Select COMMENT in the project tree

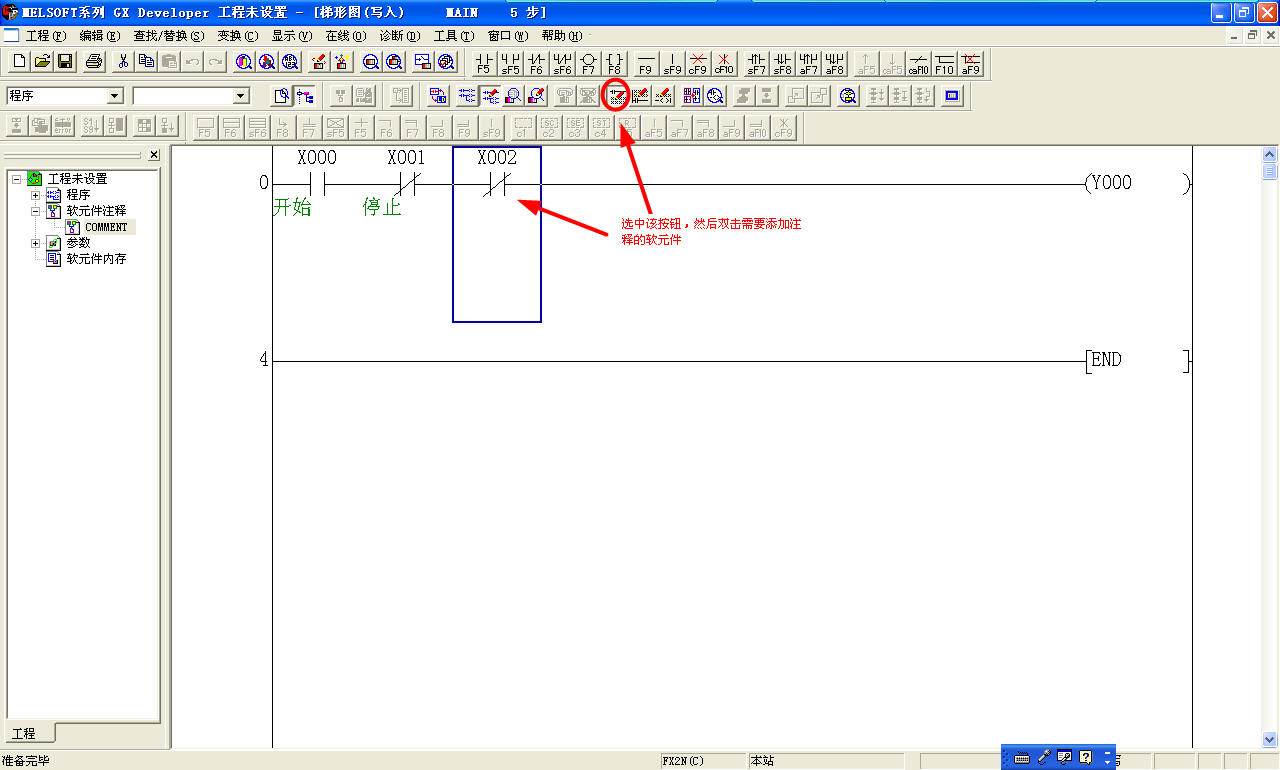(105, 227)
